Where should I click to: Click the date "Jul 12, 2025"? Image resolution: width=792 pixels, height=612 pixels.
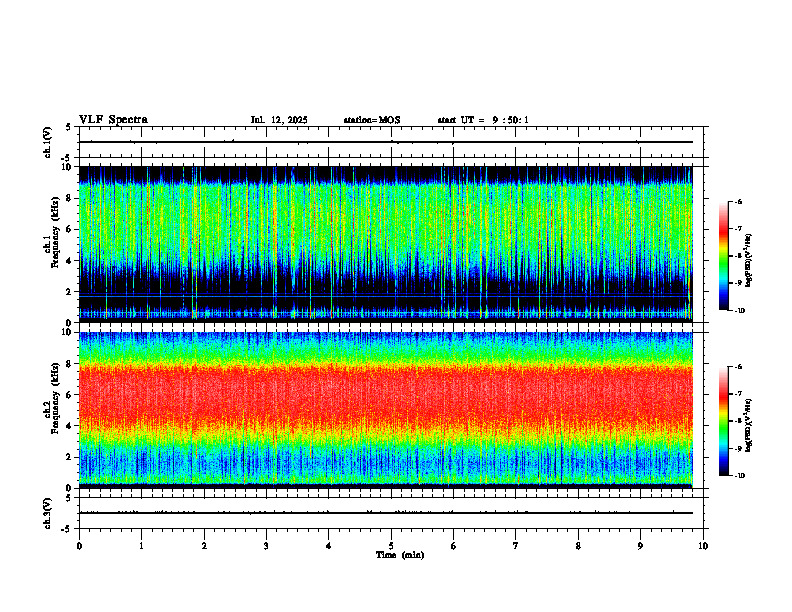tap(279, 120)
